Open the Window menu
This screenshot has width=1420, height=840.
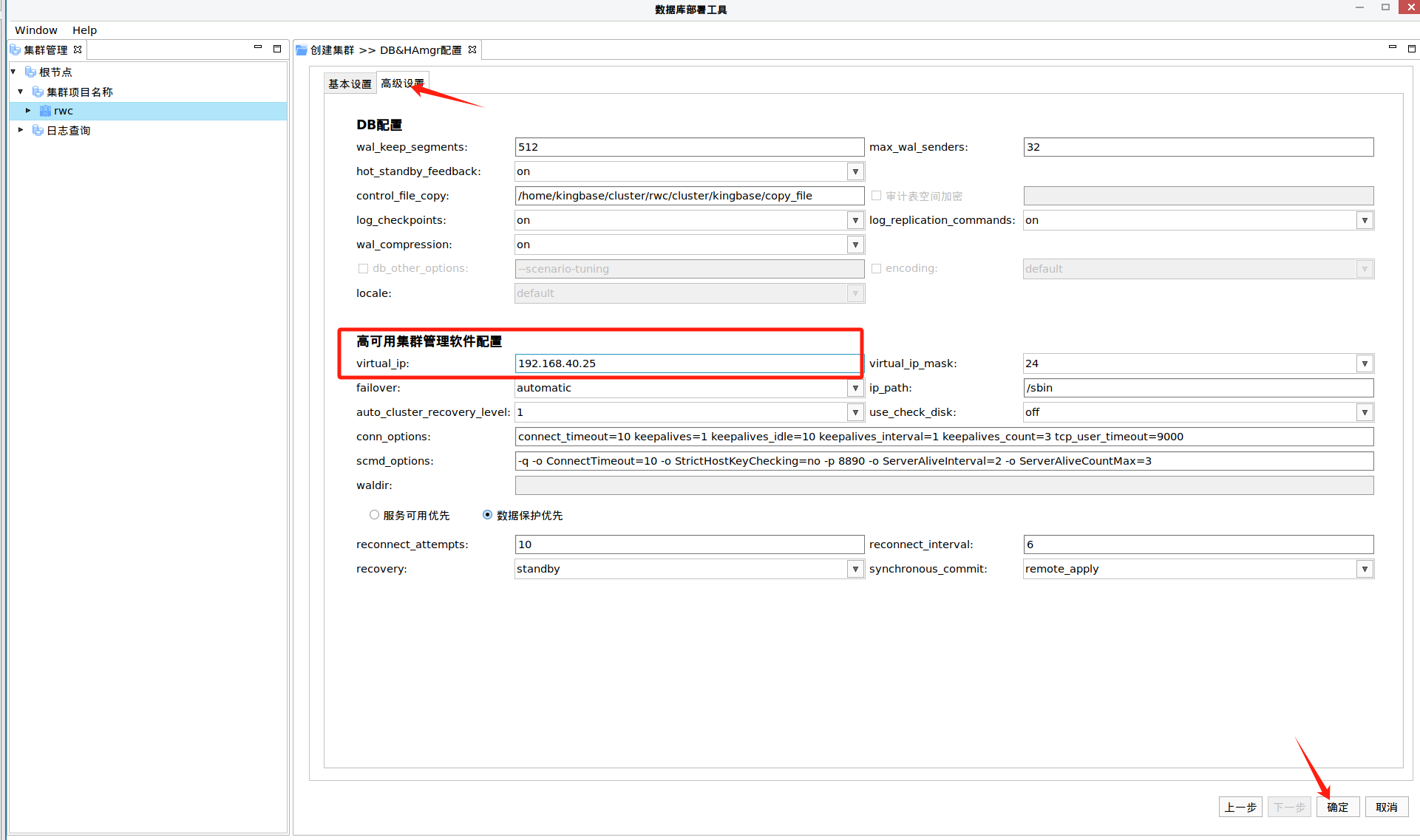(x=35, y=30)
